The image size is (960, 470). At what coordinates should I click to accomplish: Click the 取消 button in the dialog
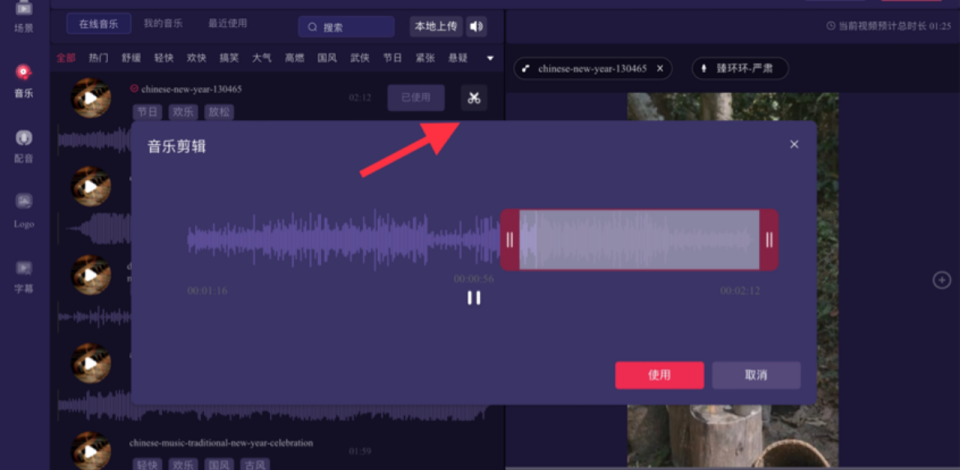click(756, 375)
